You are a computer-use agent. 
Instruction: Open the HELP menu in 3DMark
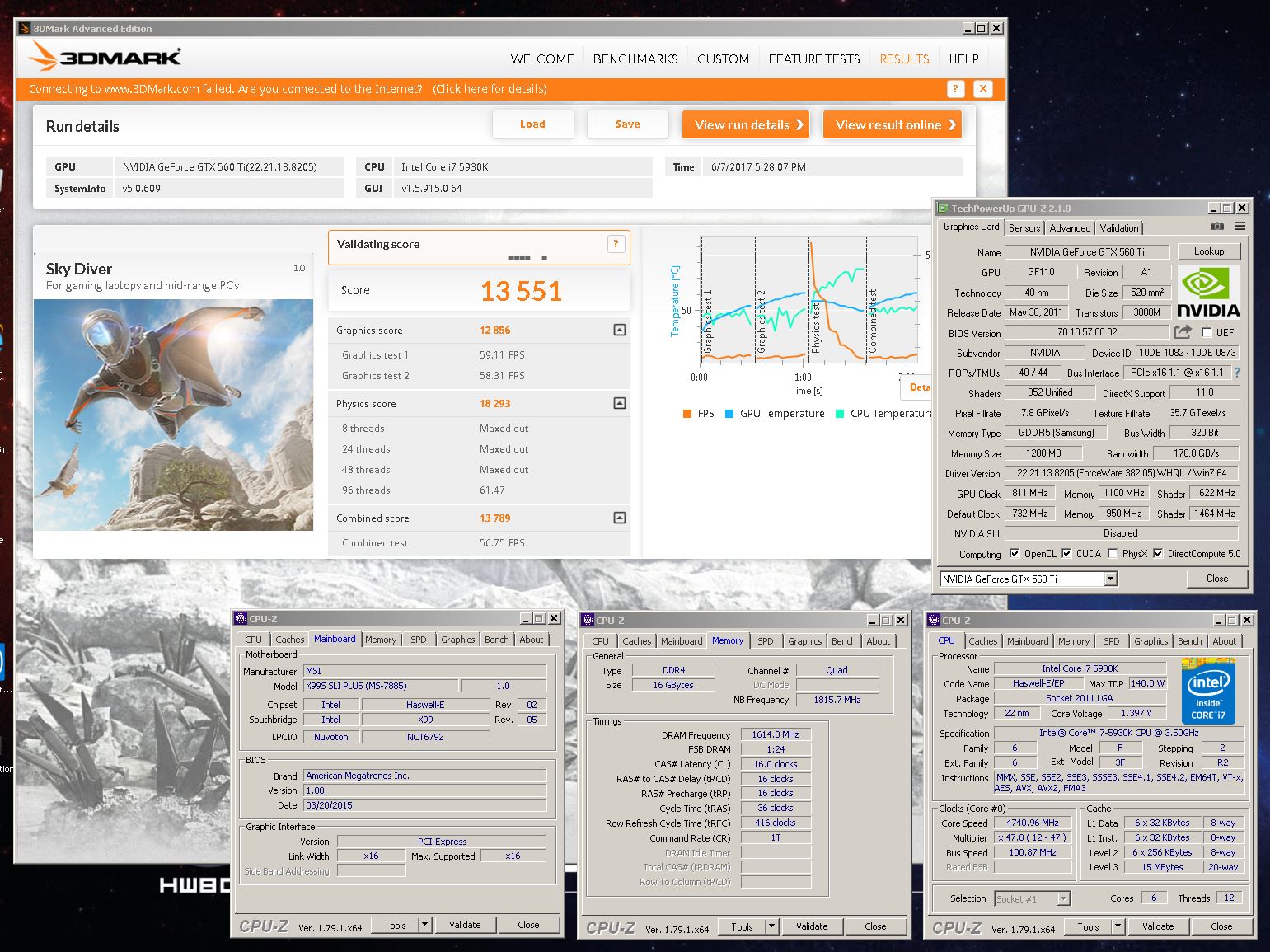(x=963, y=59)
